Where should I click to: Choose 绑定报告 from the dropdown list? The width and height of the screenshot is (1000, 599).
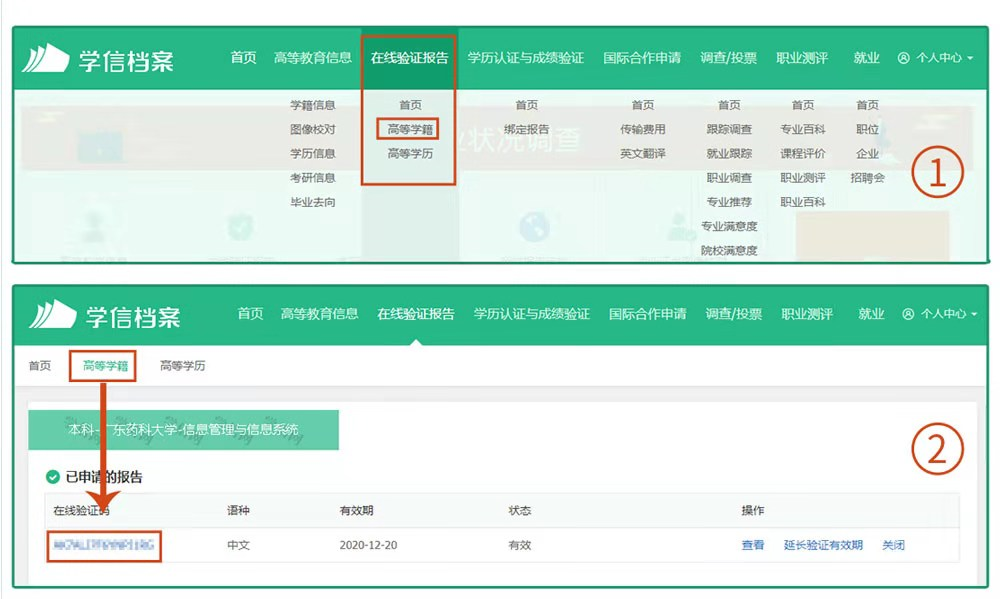pyautogui.click(x=526, y=129)
